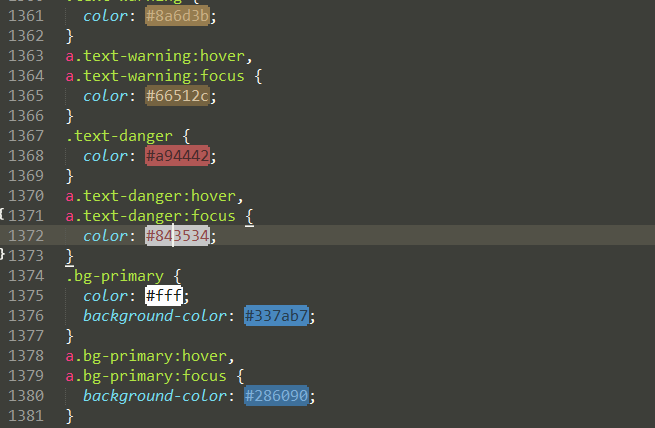655x428 pixels.
Task: Select the #66512c color value
Action: coord(180,96)
